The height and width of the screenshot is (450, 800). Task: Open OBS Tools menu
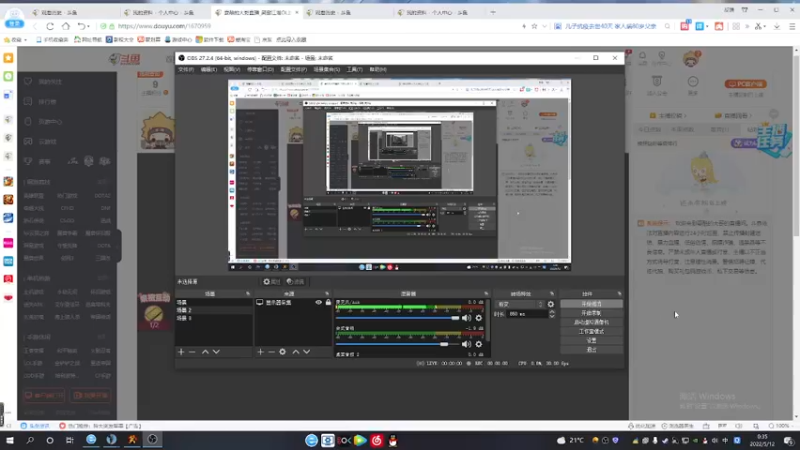point(354,69)
